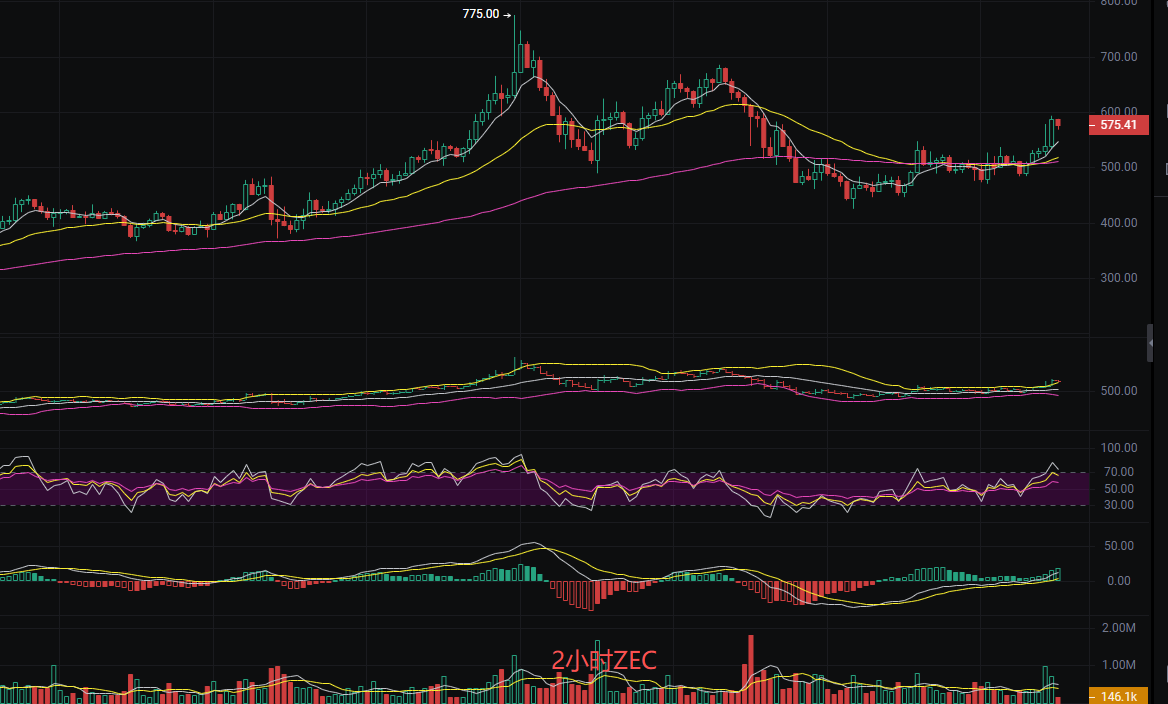Click the 400.00 price axis label
1168x704 pixels.
[x=1117, y=223]
